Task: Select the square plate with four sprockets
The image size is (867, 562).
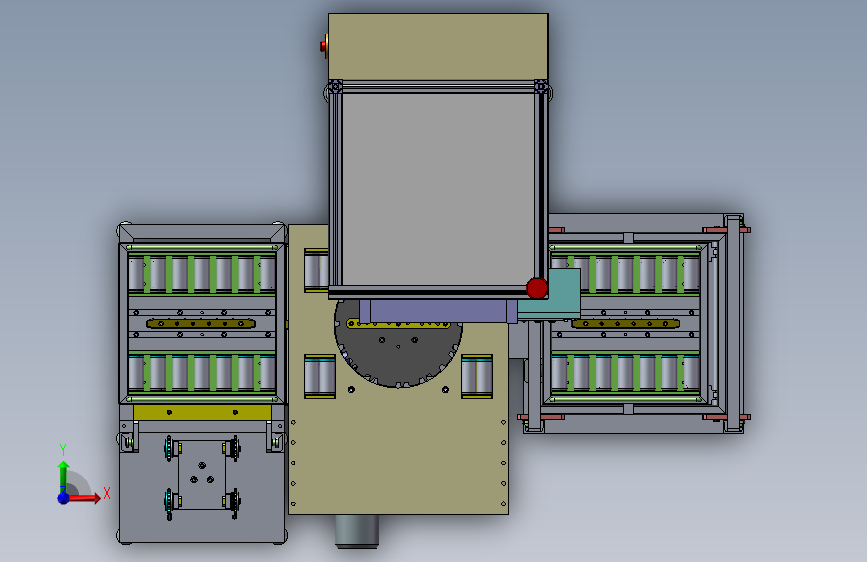Action: point(202,475)
